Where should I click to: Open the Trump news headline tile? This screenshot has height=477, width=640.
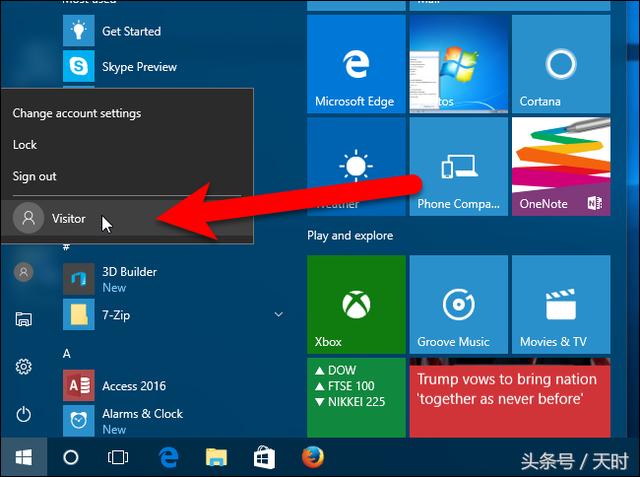(510, 397)
